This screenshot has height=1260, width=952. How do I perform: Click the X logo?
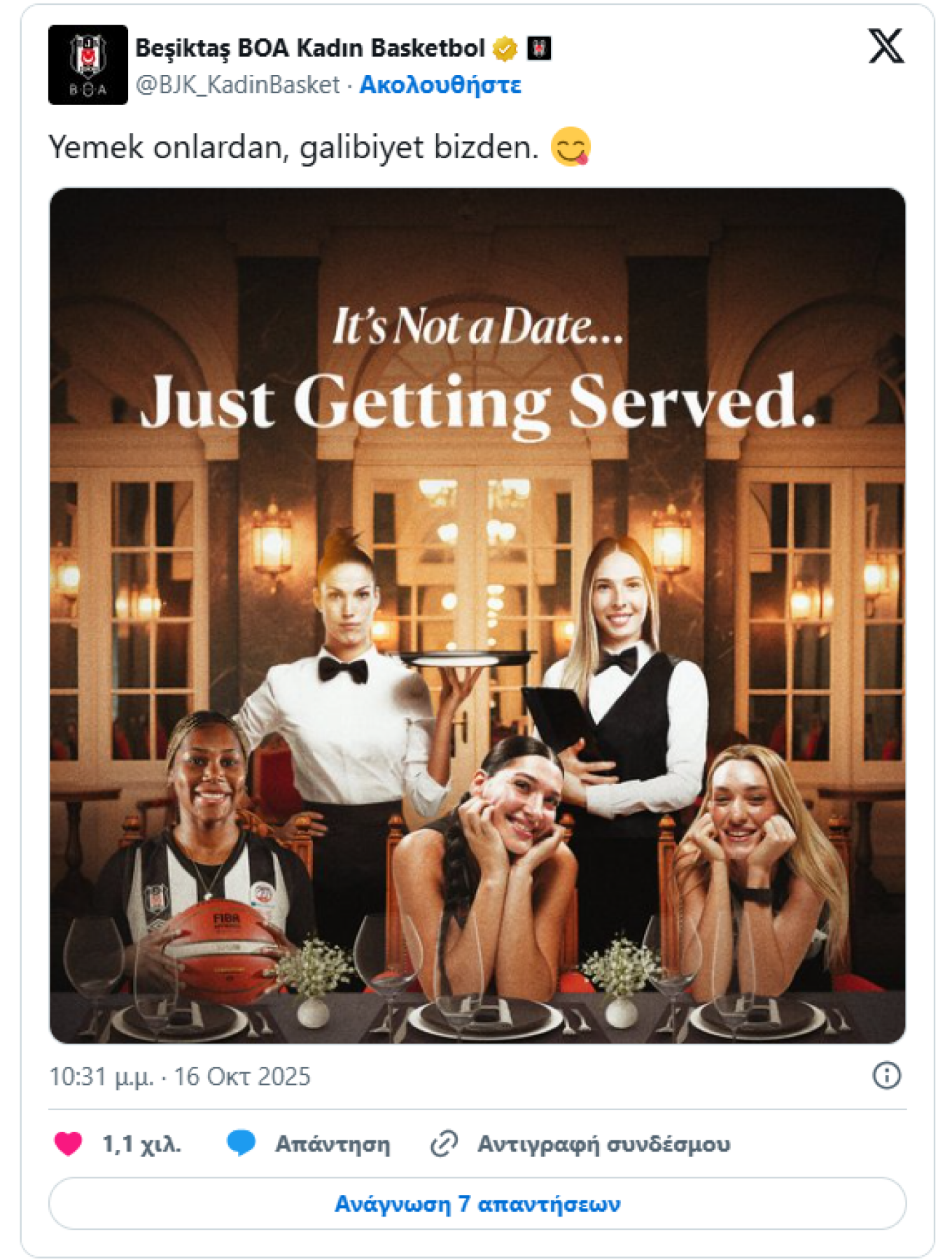pyautogui.click(x=885, y=47)
